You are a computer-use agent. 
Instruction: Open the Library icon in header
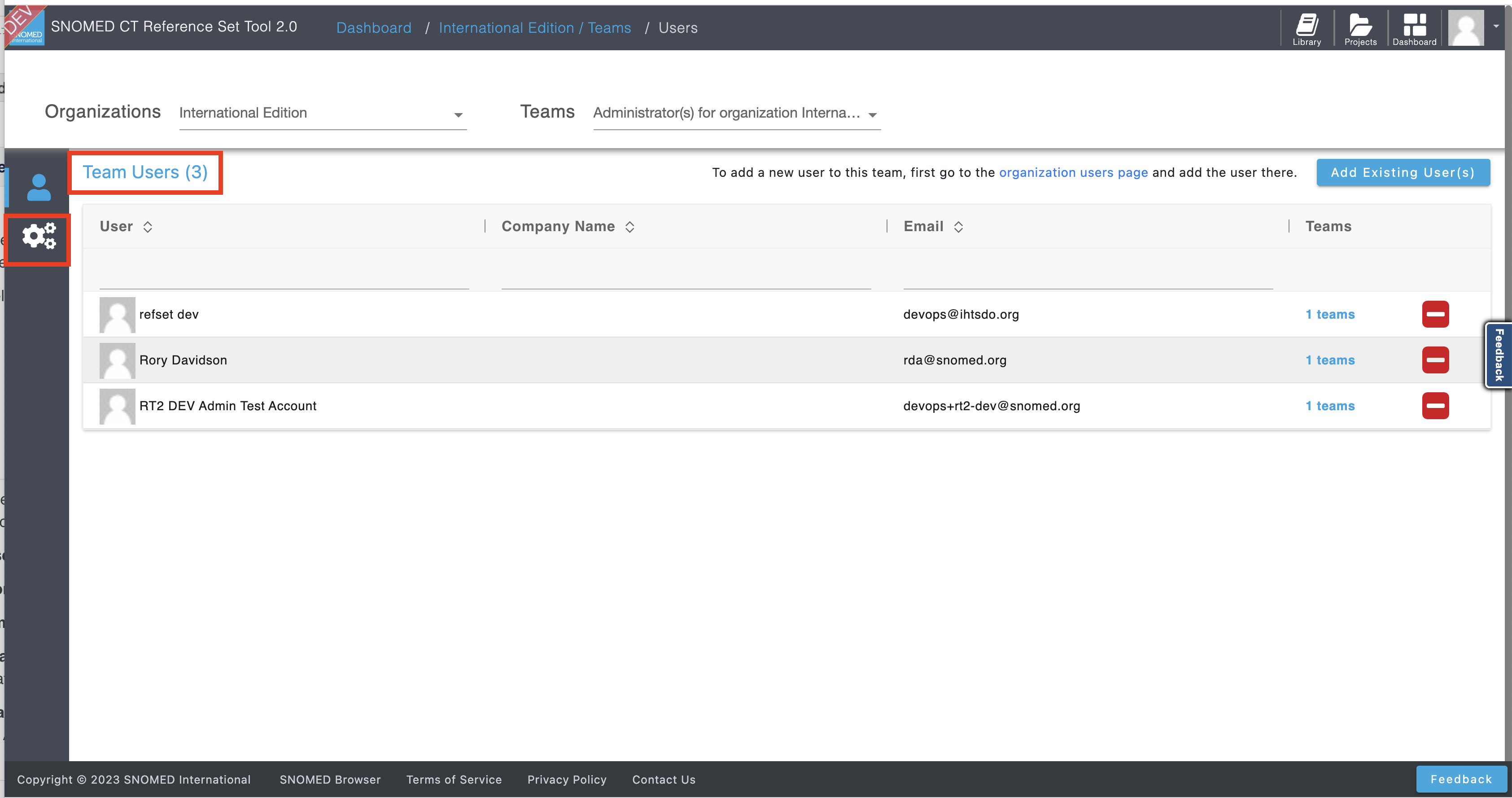[1307, 29]
